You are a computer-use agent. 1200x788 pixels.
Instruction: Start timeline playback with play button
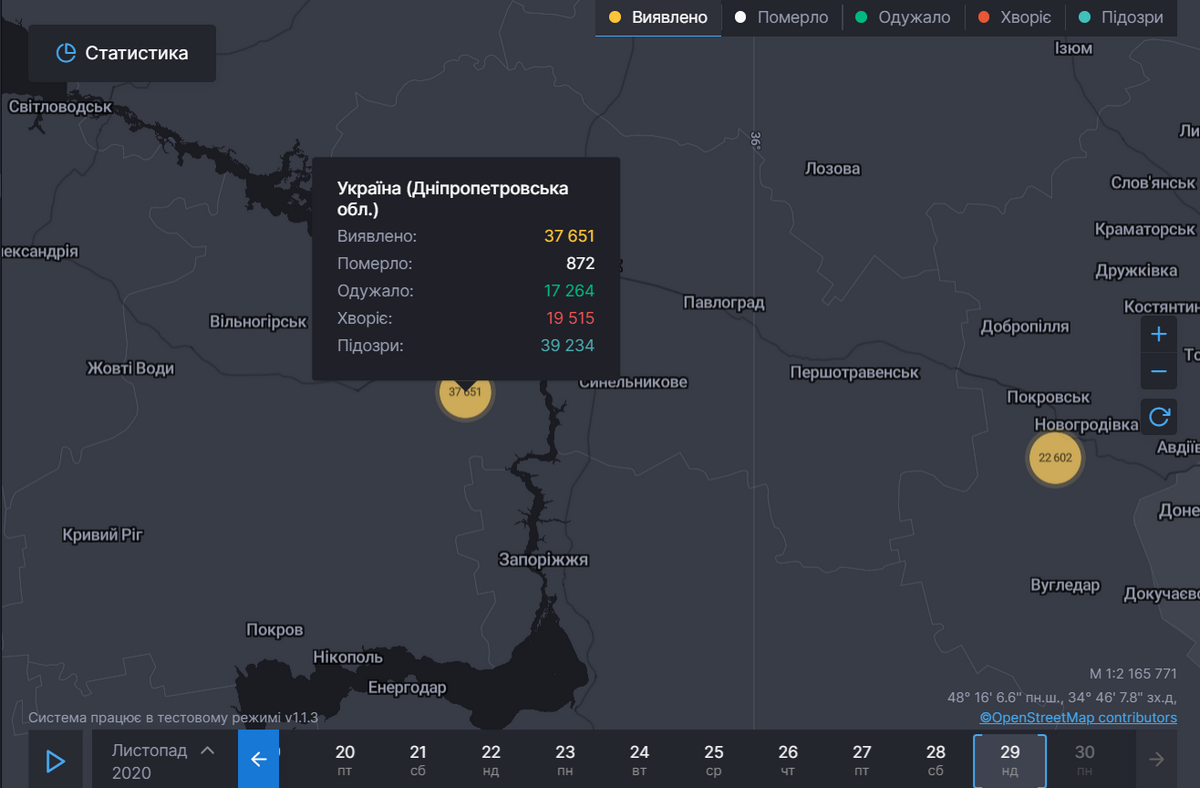(55, 761)
